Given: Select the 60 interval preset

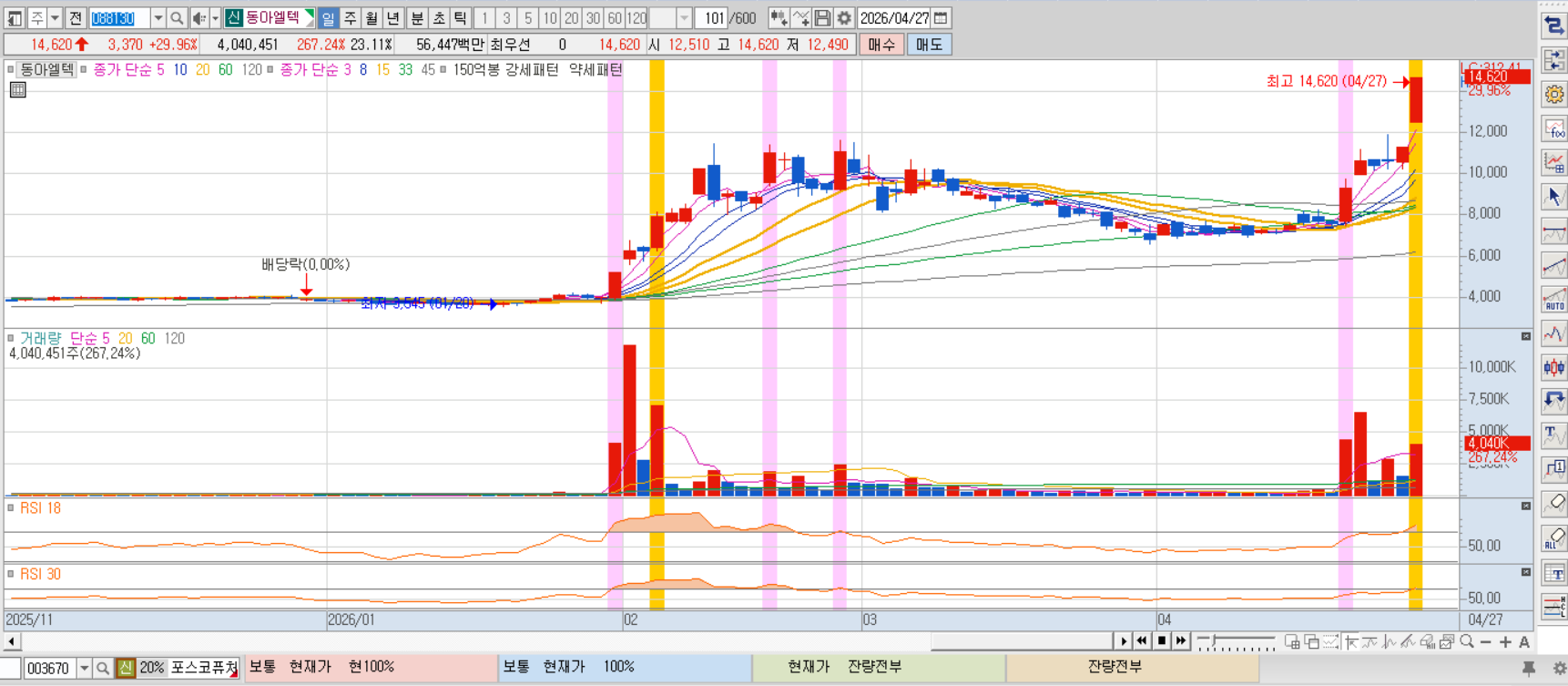Looking at the screenshot, I should point(615,18).
